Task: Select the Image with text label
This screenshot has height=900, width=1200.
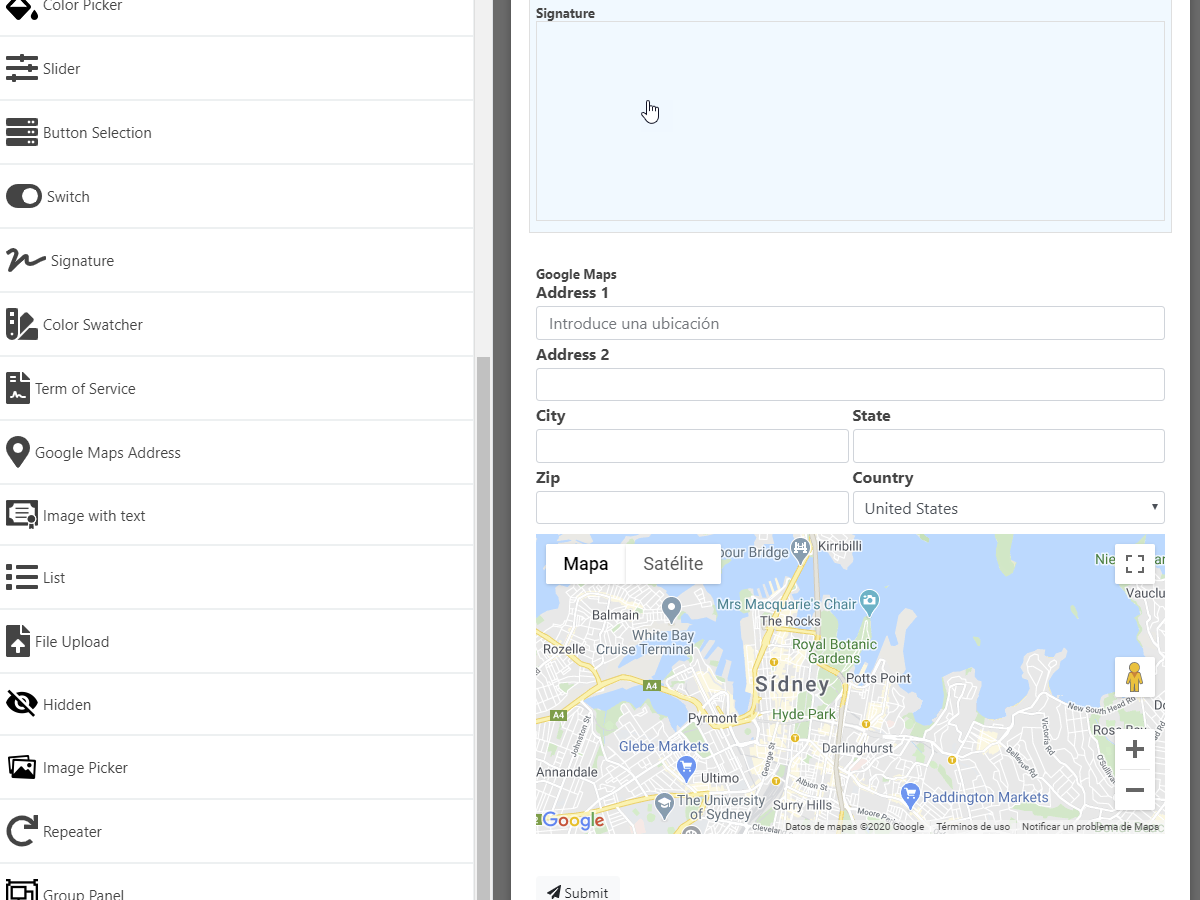Action: (x=94, y=516)
